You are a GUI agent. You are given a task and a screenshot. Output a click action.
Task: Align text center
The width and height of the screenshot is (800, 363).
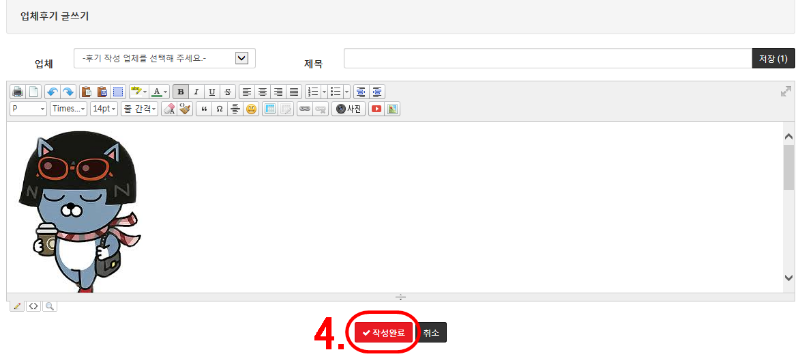(x=263, y=92)
